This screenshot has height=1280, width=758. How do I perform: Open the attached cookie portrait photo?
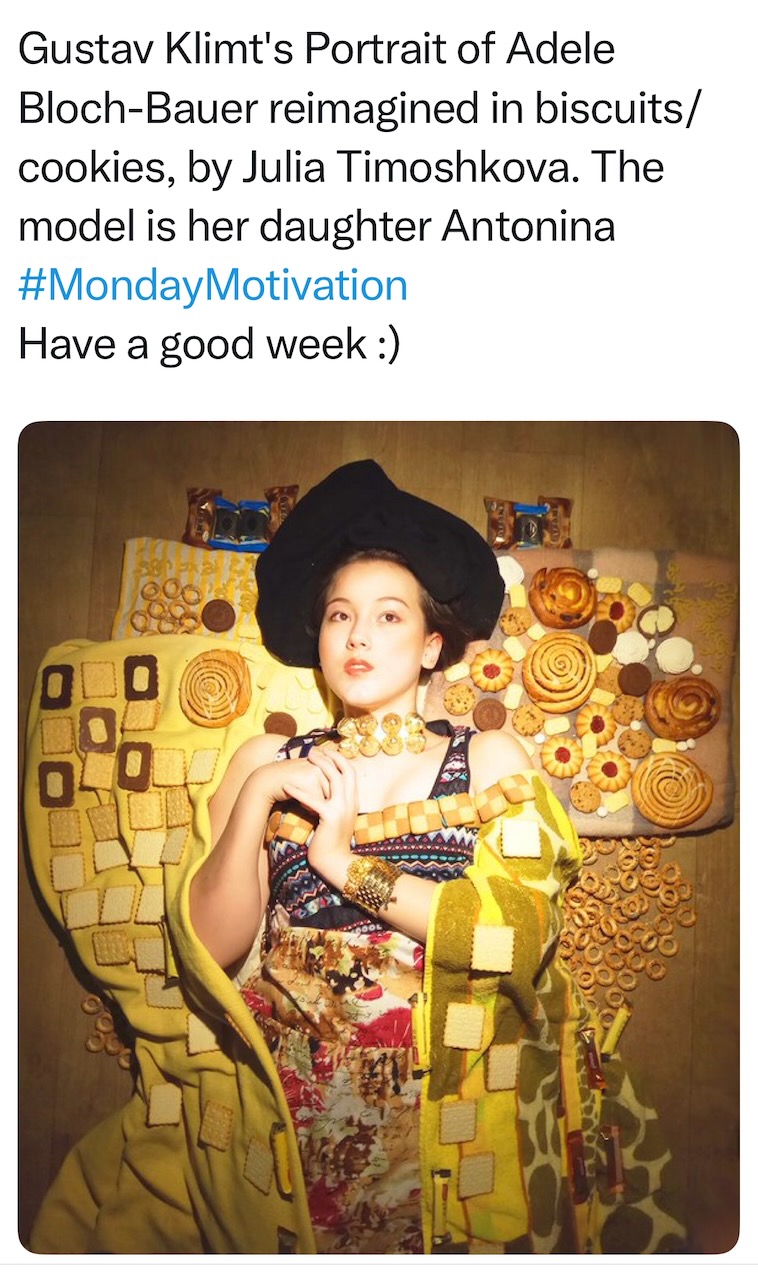[379, 837]
